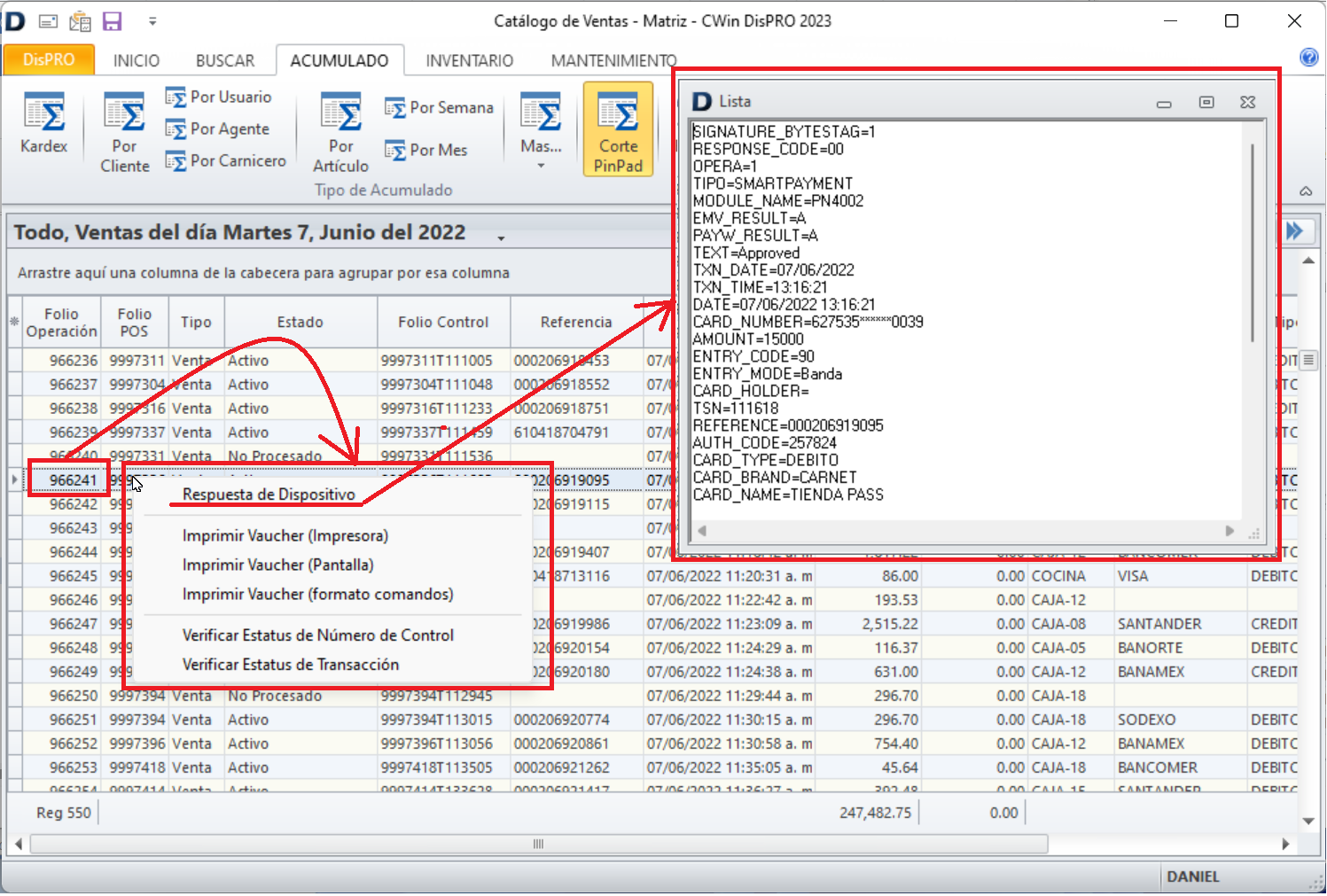Image resolution: width=1327 pixels, height=896 pixels.
Task: Pick the Por Semana accumulation option
Action: [x=439, y=108]
